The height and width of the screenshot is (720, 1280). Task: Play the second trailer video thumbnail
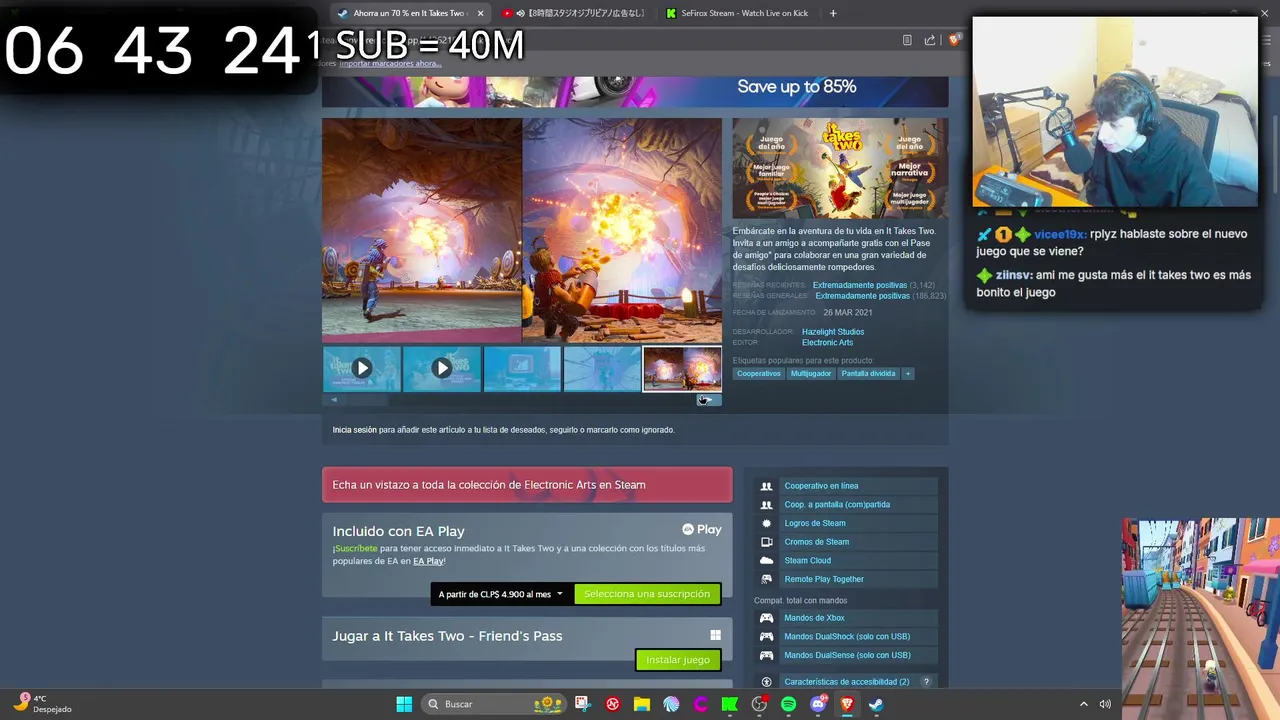[442, 368]
